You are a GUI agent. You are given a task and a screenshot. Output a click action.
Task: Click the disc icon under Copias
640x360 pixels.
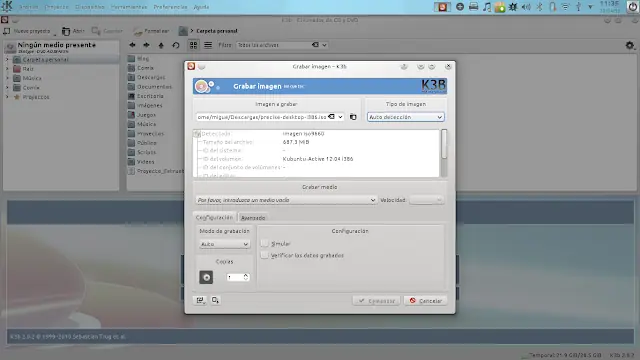pos(206,277)
